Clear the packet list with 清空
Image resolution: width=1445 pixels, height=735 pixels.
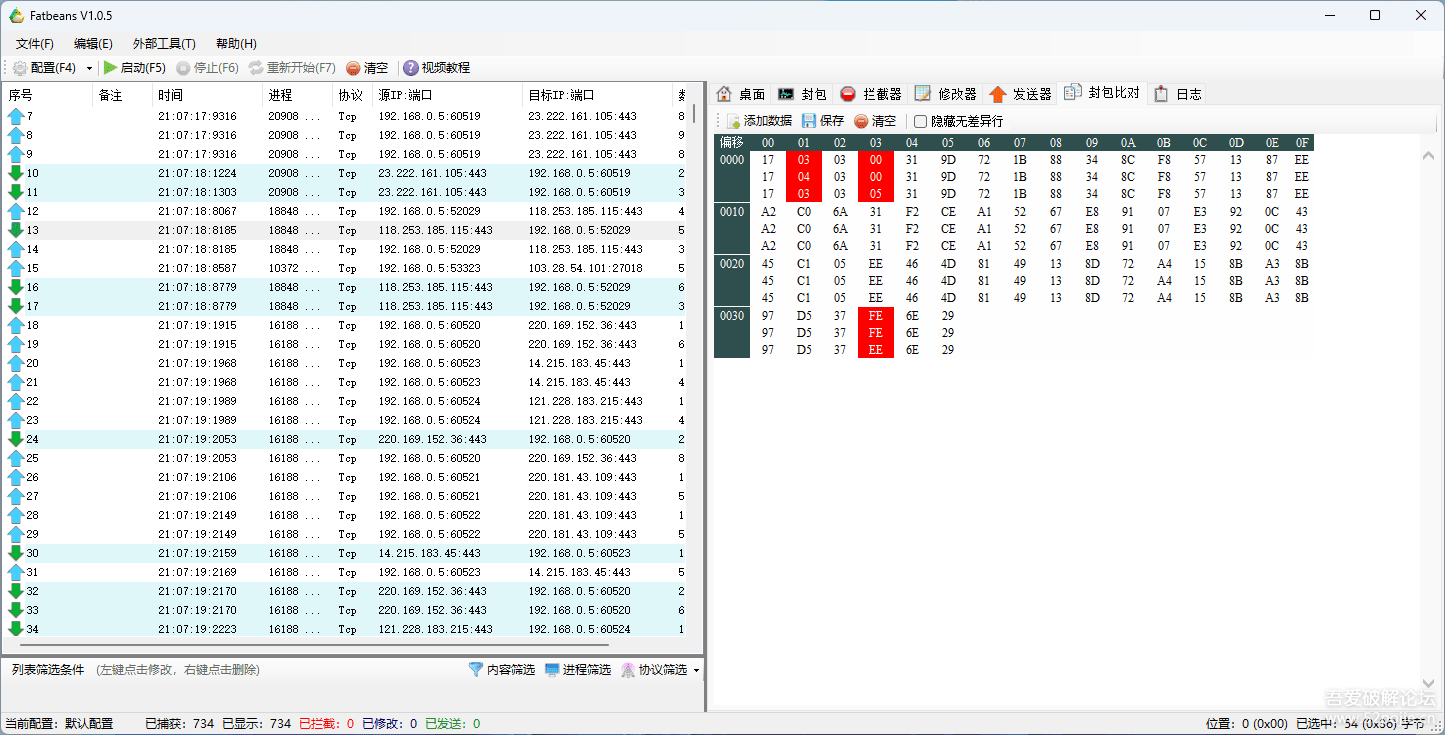pyautogui.click(x=369, y=68)
